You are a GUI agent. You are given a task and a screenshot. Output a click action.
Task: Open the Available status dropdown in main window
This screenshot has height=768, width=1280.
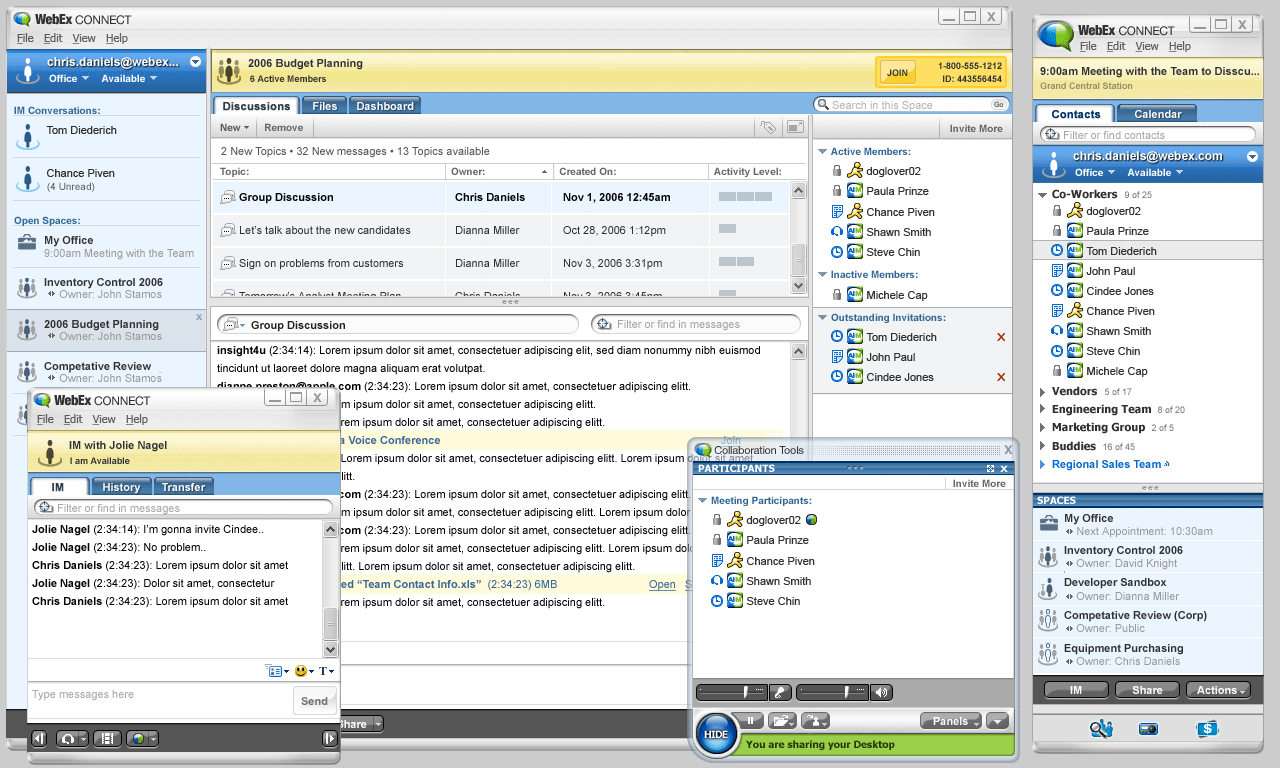point(129,78)
